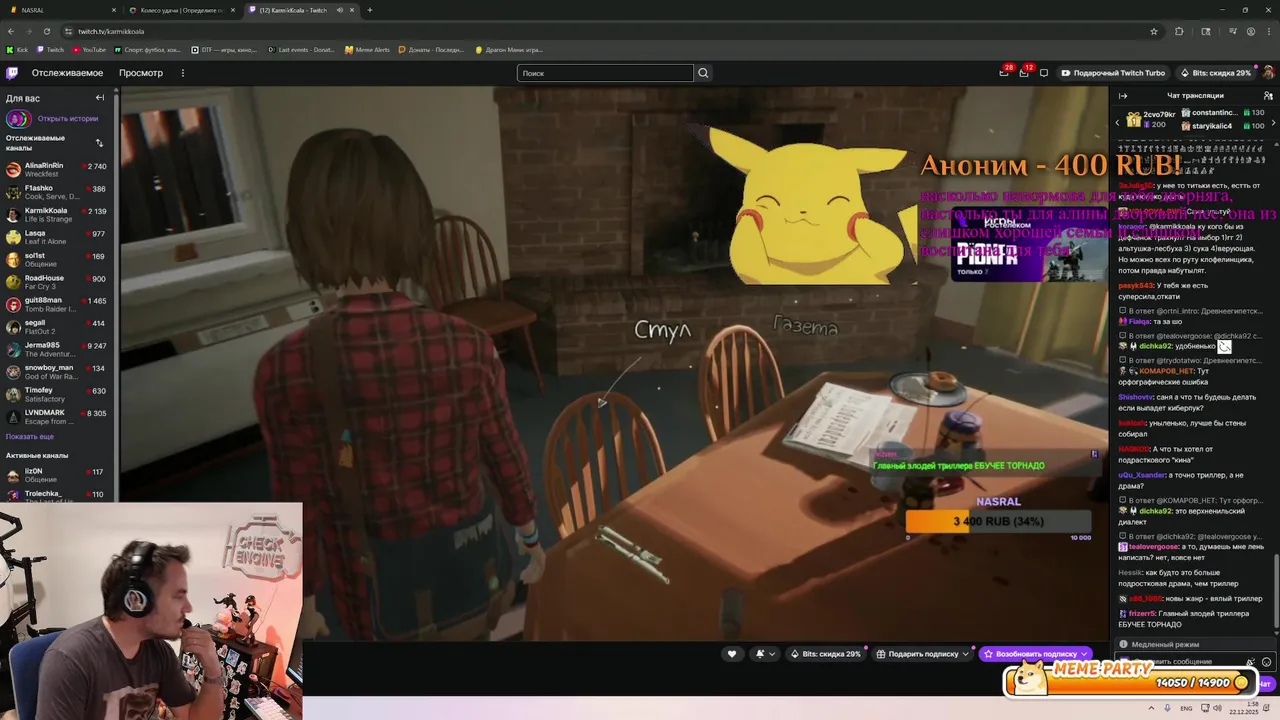This screenshot has width=1280, height=720.
Task: Open the Просмотр menu item
Action: [x=141, y=73]
